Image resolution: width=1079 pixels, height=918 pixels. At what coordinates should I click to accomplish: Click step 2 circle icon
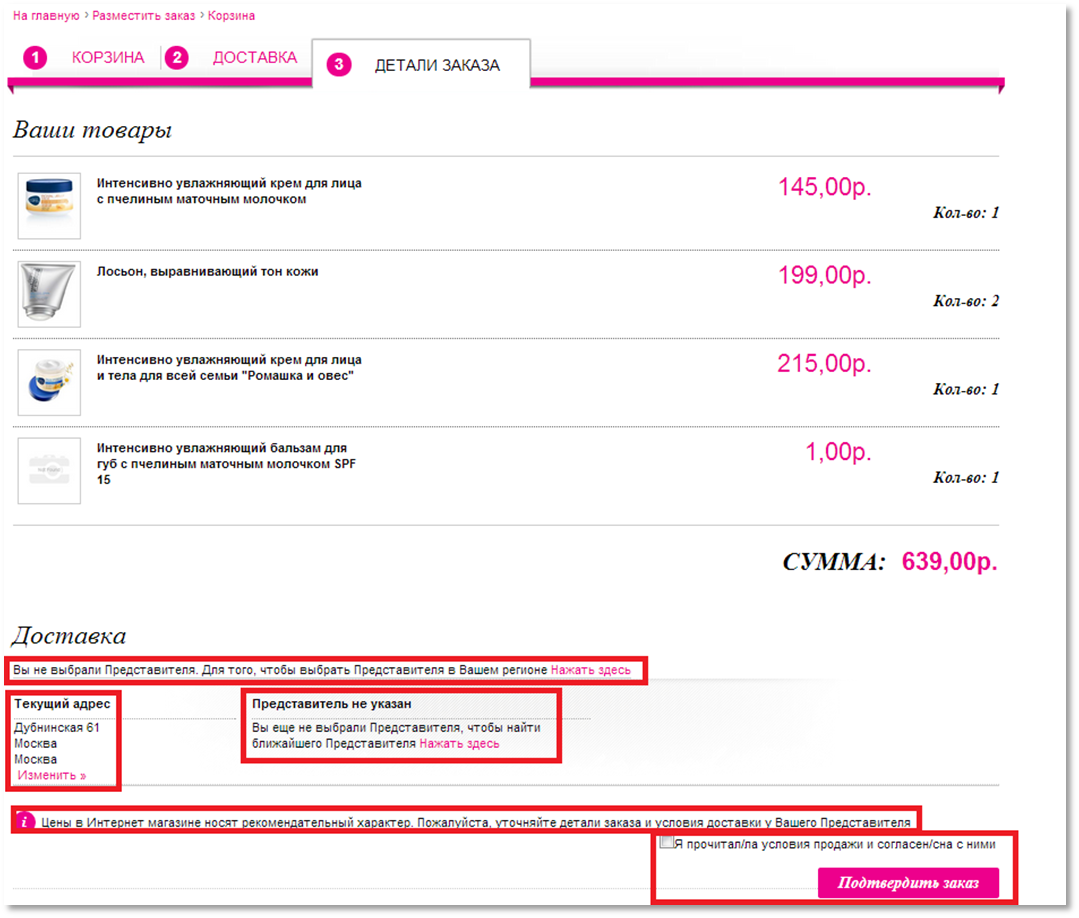coord(177,58)
